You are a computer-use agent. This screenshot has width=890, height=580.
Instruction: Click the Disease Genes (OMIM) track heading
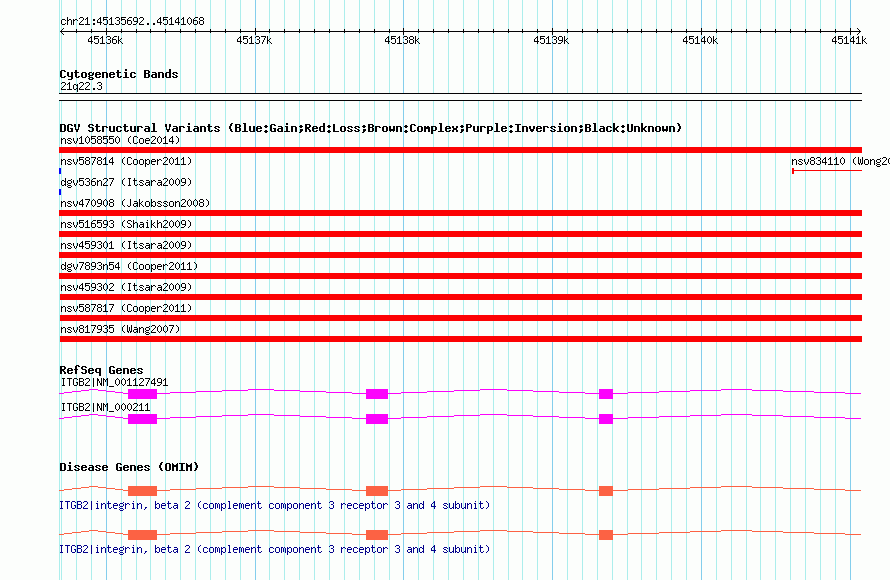point(129,467)
